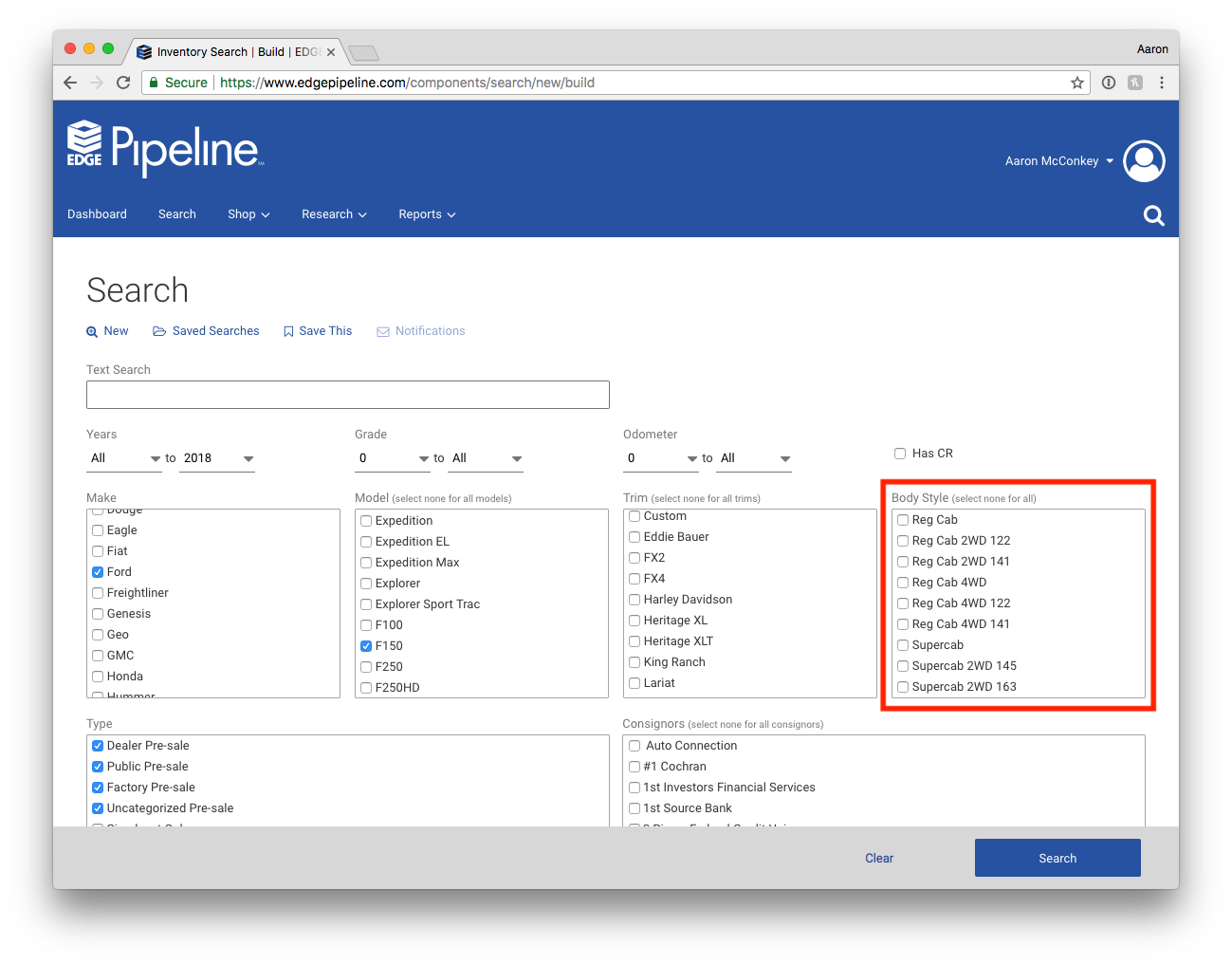Image resolution: width=1232 pixels, height=965 pixels.
Task: Check the Eddie Bauer trim checkbox
Action: (634, 537)
